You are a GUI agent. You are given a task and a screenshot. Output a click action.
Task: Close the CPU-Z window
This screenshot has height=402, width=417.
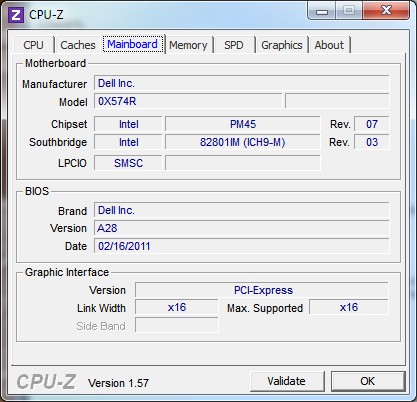(x=386, y=10)
